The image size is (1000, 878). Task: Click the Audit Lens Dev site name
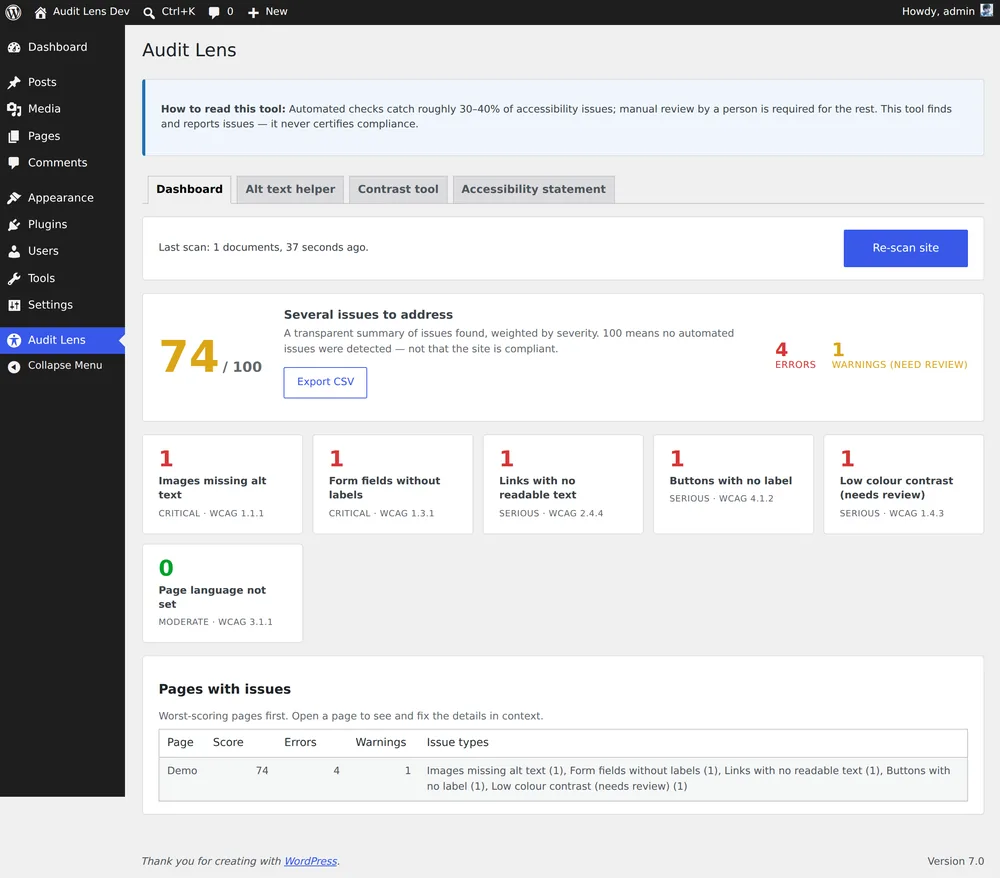91,11
